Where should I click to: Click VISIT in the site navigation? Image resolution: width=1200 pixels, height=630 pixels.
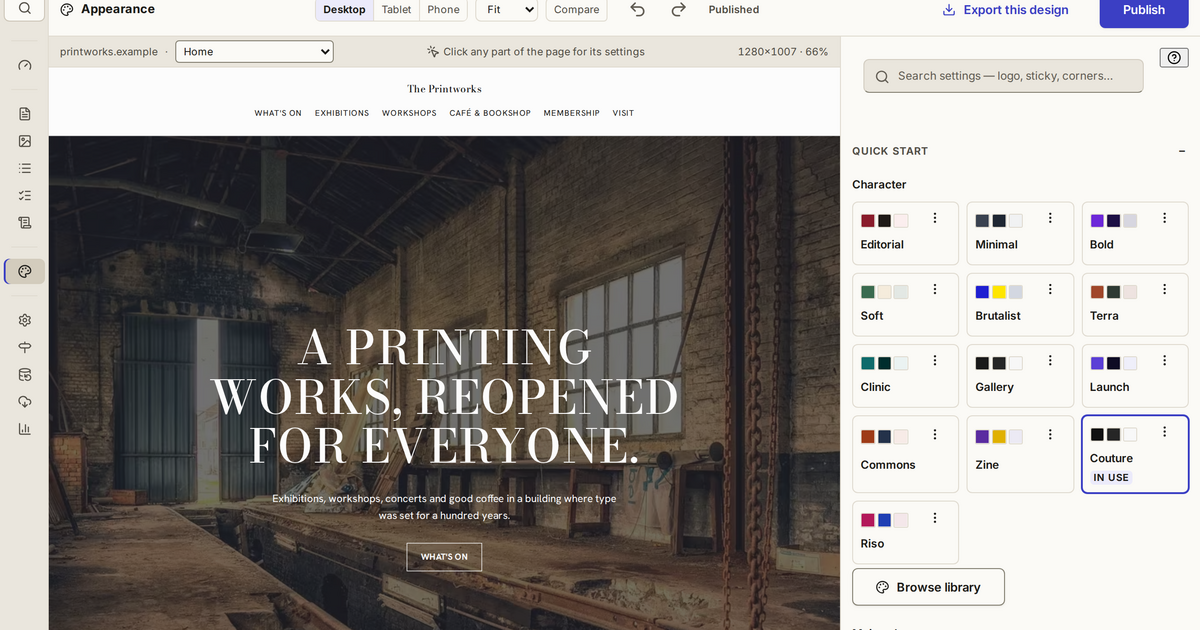[623, 113]
